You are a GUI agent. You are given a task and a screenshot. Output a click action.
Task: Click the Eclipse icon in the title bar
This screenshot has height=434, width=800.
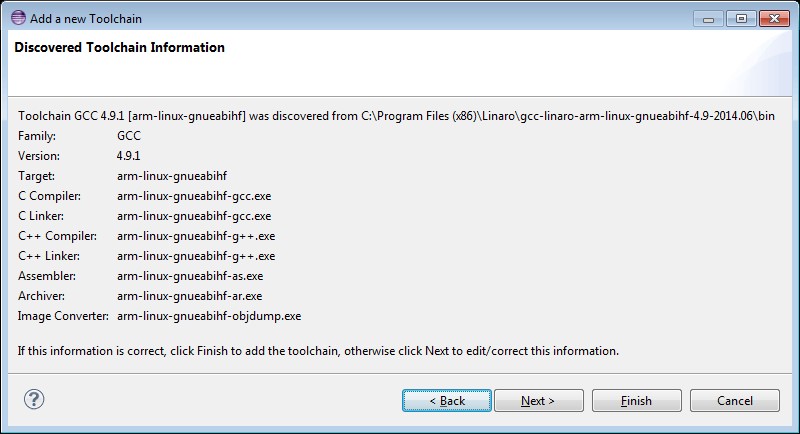(x=18, y=18)
